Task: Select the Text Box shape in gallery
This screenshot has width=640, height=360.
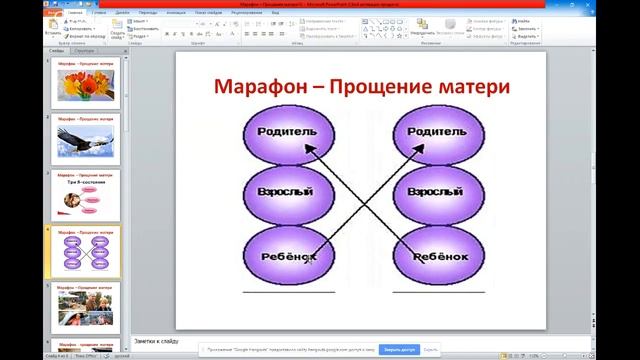Action: point(365,22)
